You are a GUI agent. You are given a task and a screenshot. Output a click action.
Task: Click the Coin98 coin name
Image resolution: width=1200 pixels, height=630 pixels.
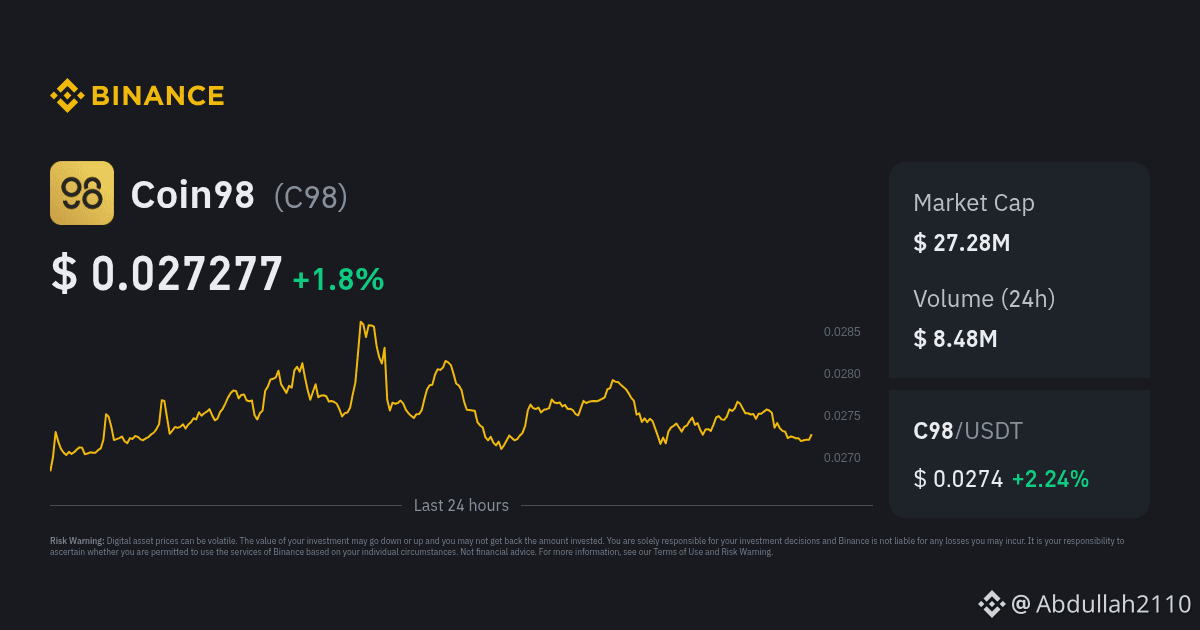tap(193, 195)
